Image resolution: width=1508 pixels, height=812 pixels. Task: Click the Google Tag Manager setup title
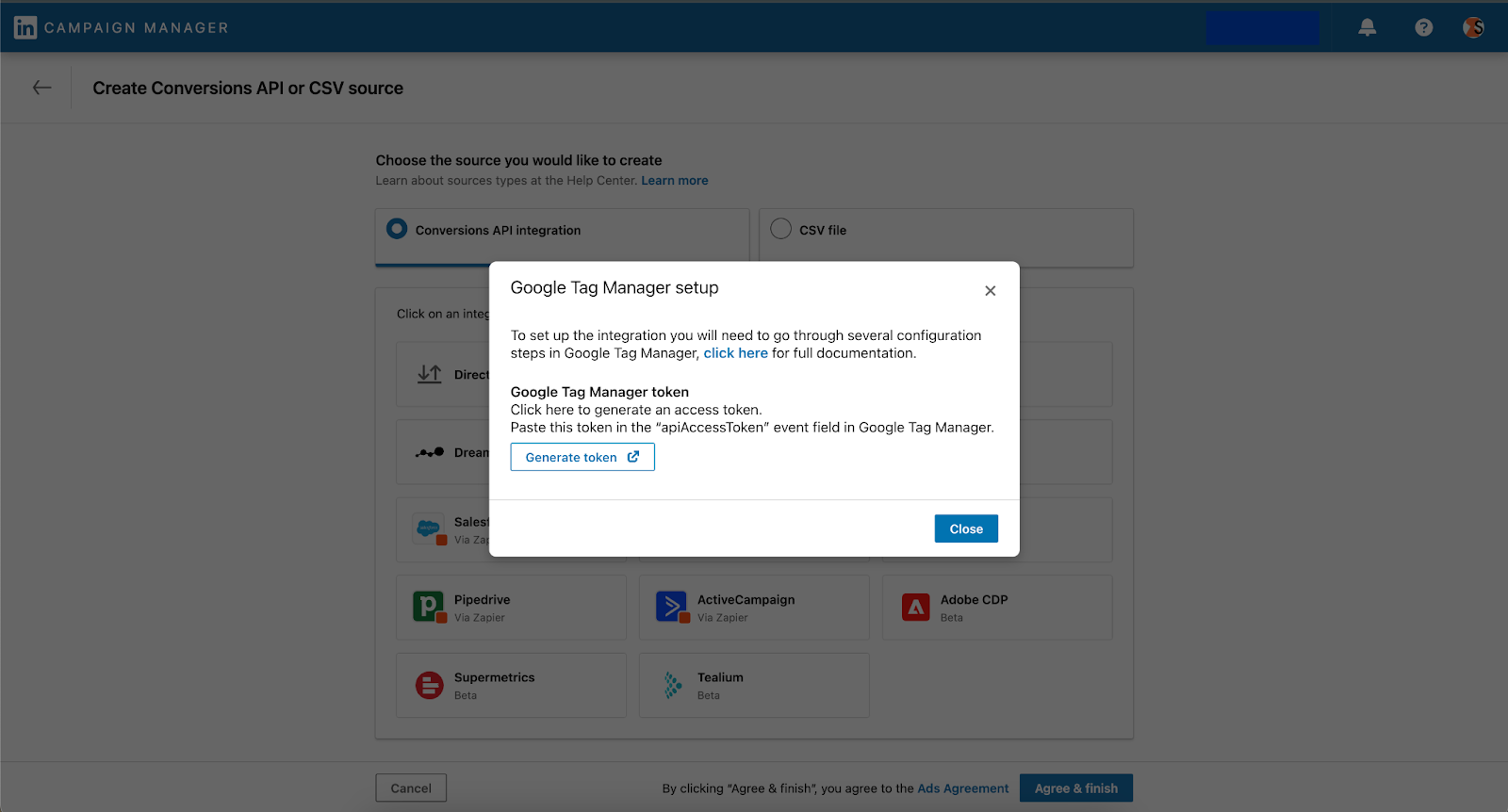pyautogui.click(x=615, y=288)
